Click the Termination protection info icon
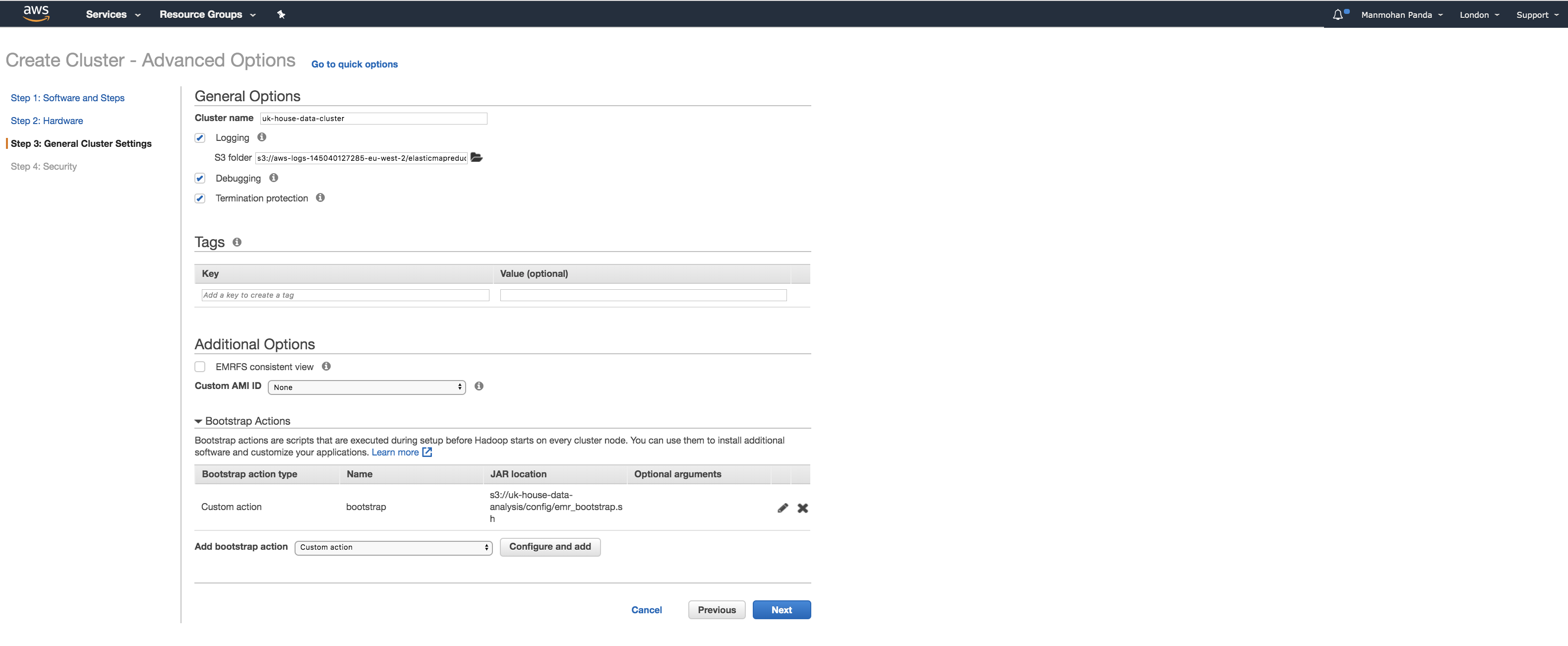The image size is (1568, 646). (322, 198)
